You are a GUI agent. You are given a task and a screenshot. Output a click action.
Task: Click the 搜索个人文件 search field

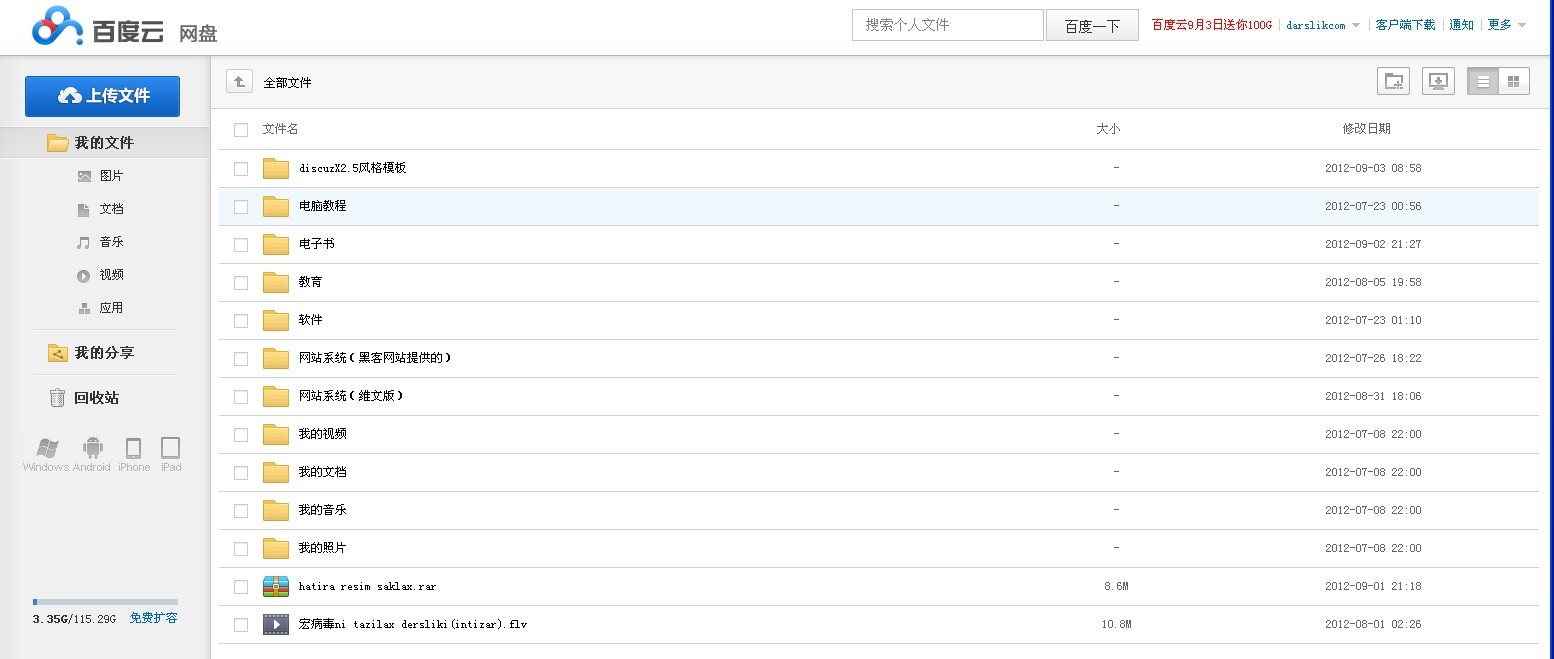(x=948, y=25)
